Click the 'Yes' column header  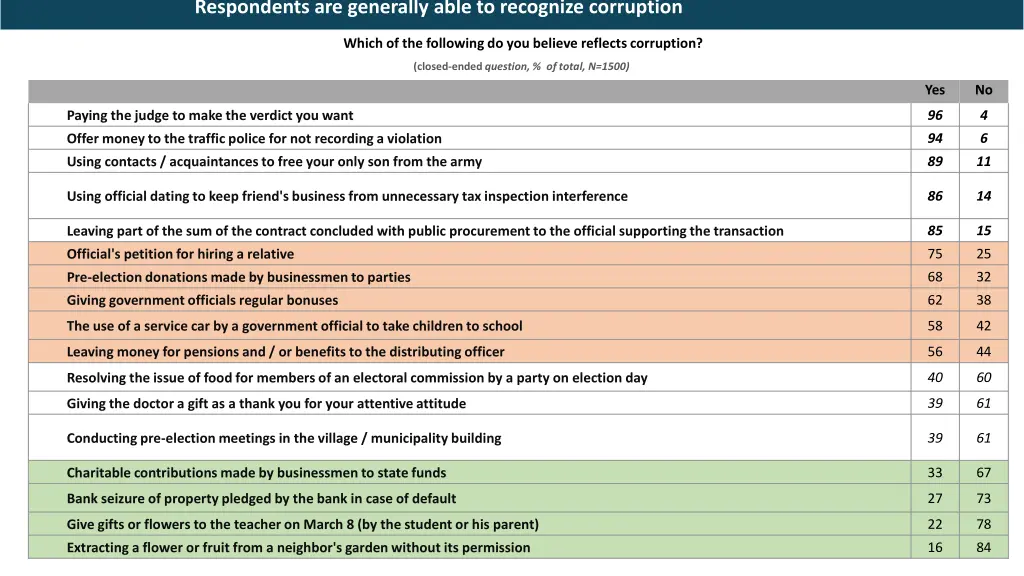pyautogui.click(x=934, y=90)
